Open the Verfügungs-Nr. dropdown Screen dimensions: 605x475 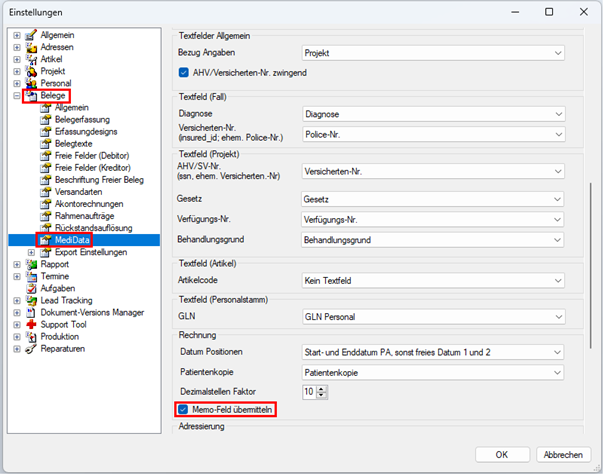(433, 220)
